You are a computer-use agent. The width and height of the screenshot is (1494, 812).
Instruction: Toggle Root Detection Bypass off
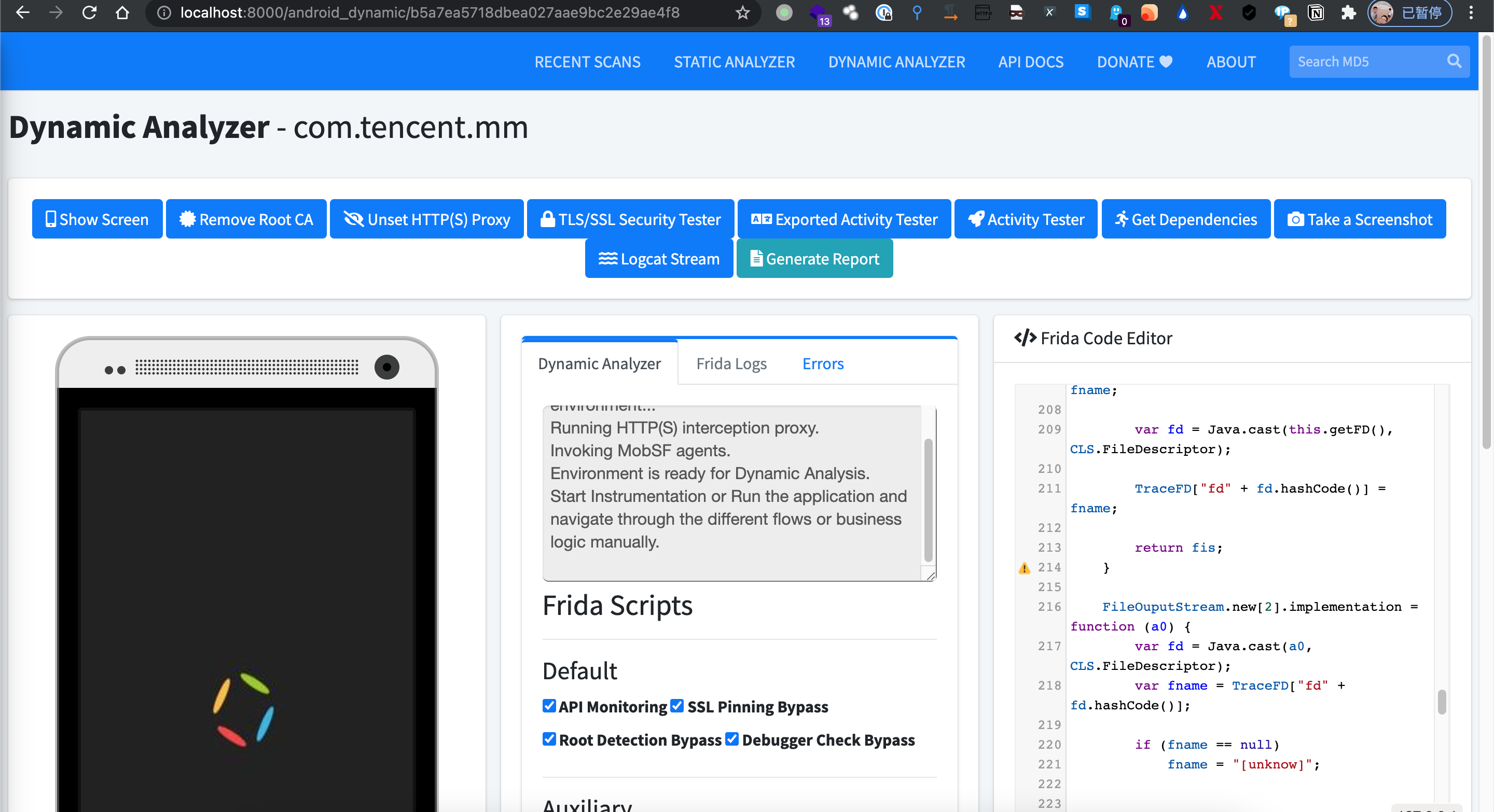(549, 739)
